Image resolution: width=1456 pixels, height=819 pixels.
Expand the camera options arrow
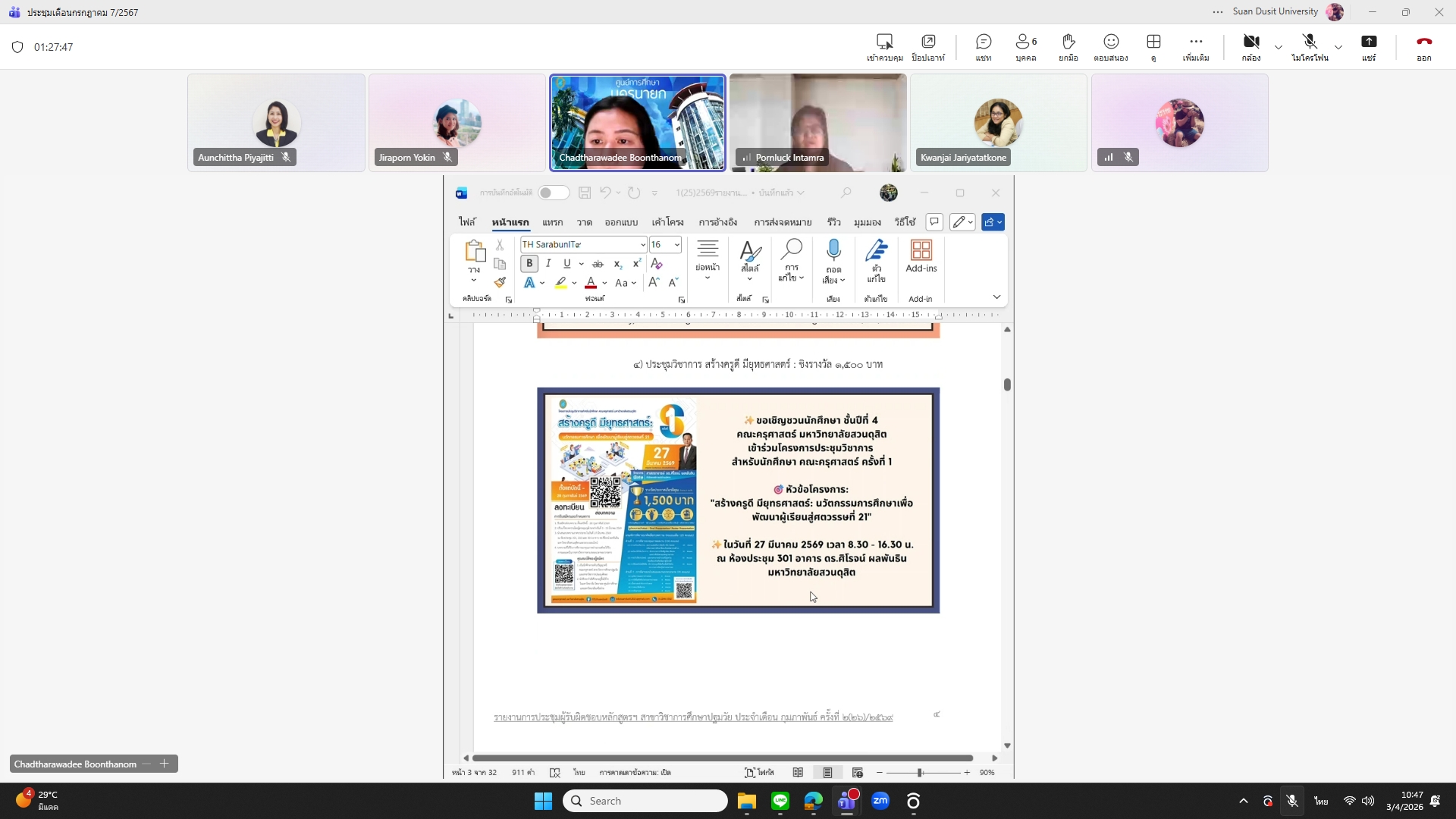pos(1279,47)
